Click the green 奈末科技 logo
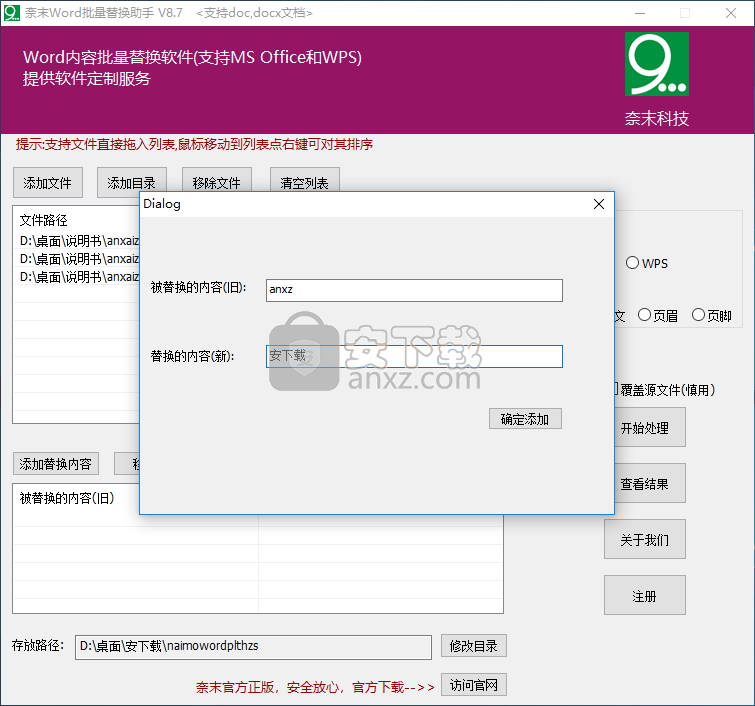 point(657,65)
